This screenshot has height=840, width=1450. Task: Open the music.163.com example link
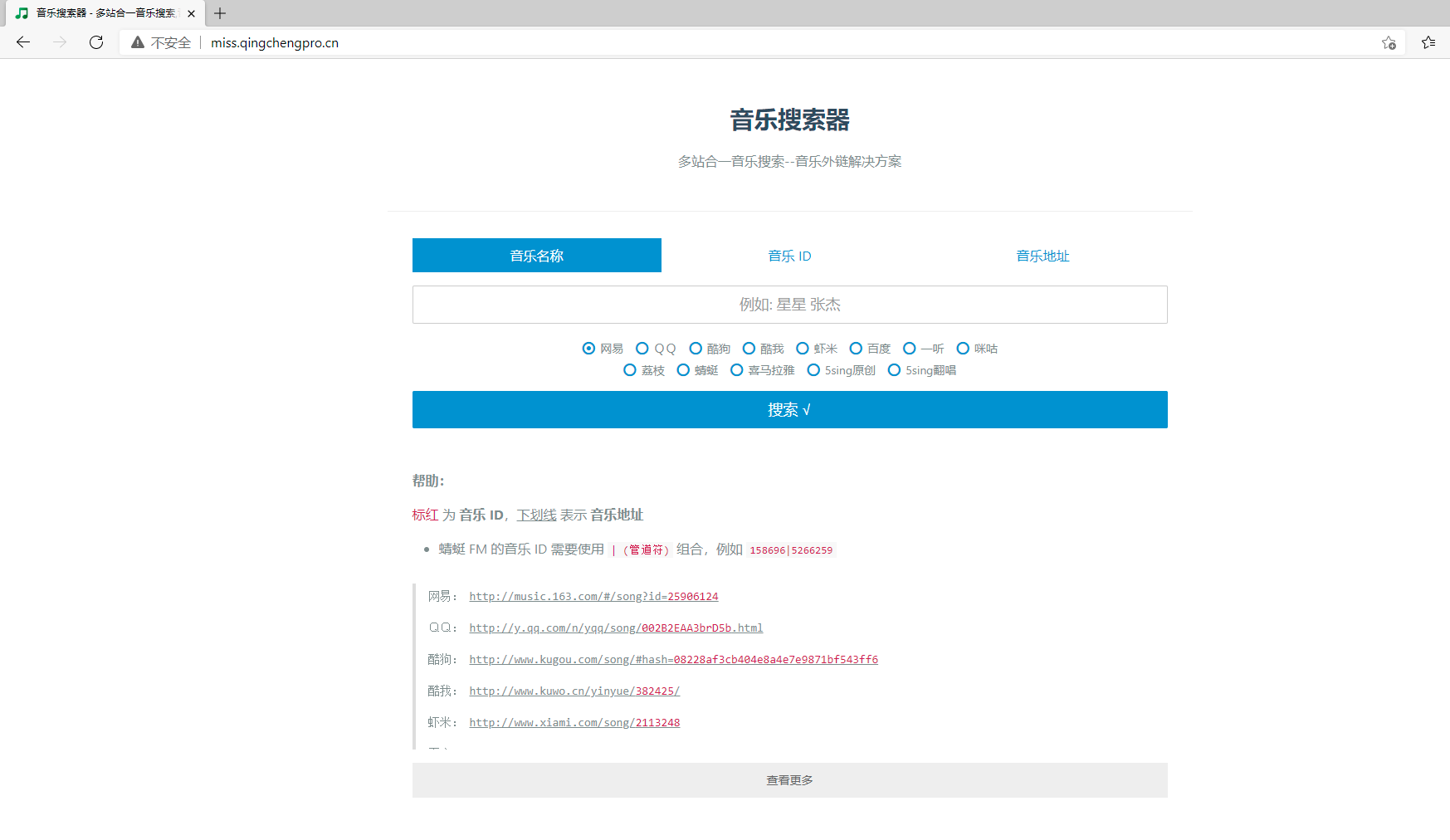click(x=593, y=597)
